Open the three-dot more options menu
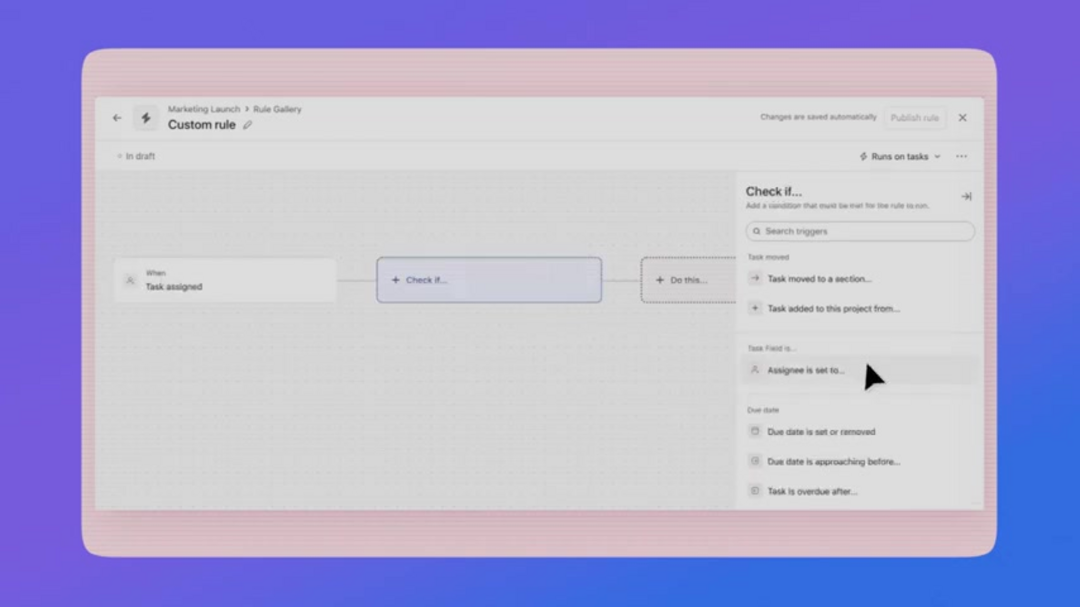 (x=961, y=157)
